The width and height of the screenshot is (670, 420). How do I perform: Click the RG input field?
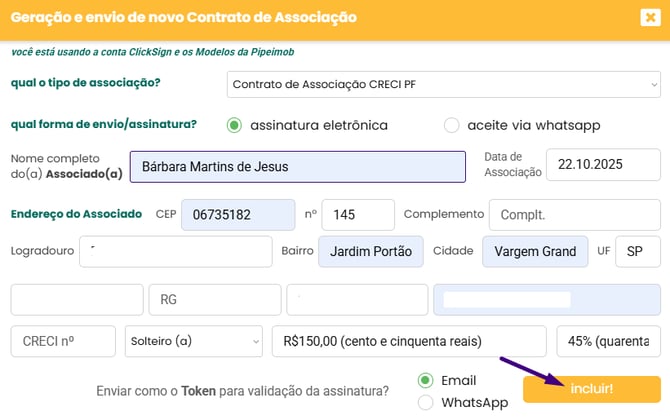click(x=214, y=299)
